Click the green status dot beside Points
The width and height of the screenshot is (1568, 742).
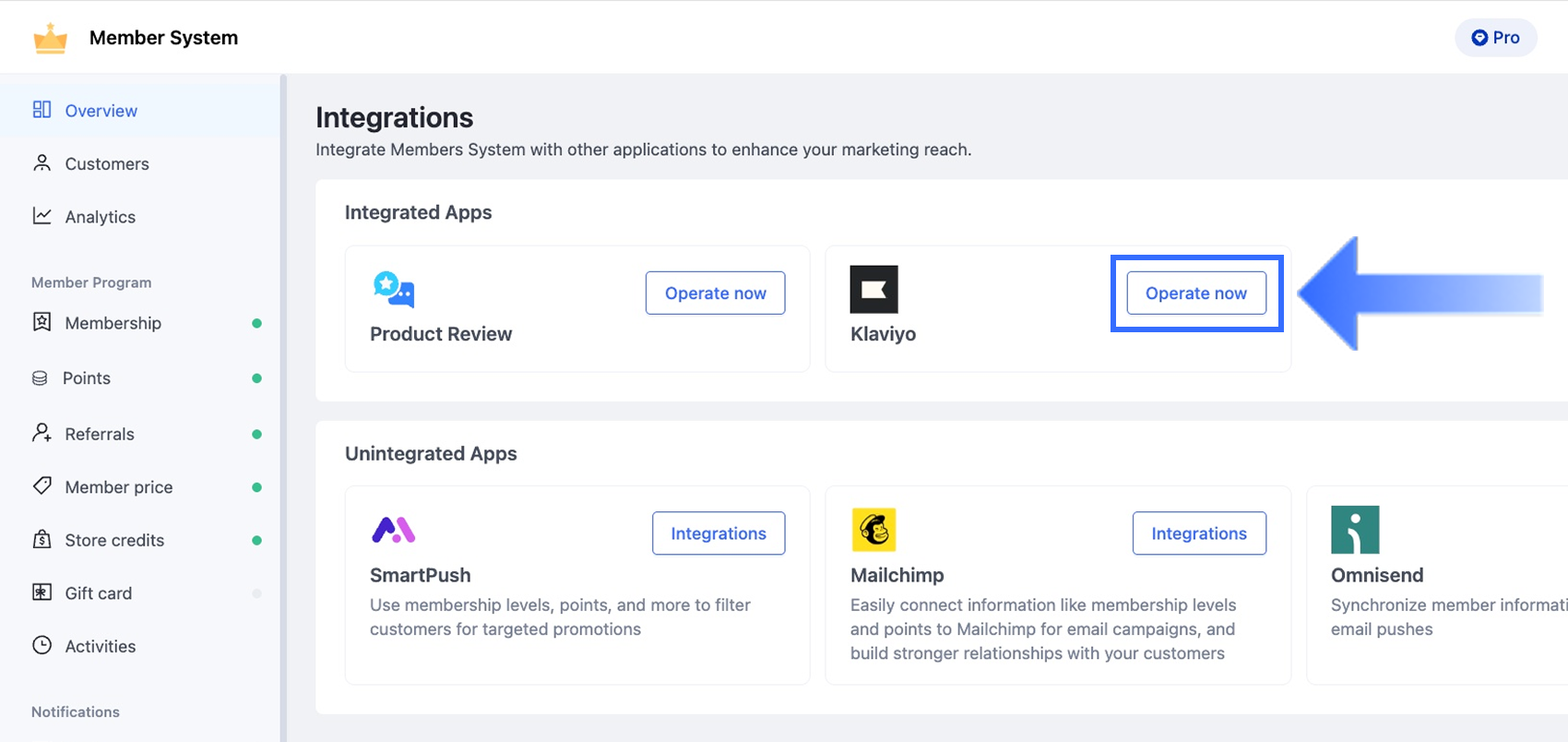coord(256,378)
